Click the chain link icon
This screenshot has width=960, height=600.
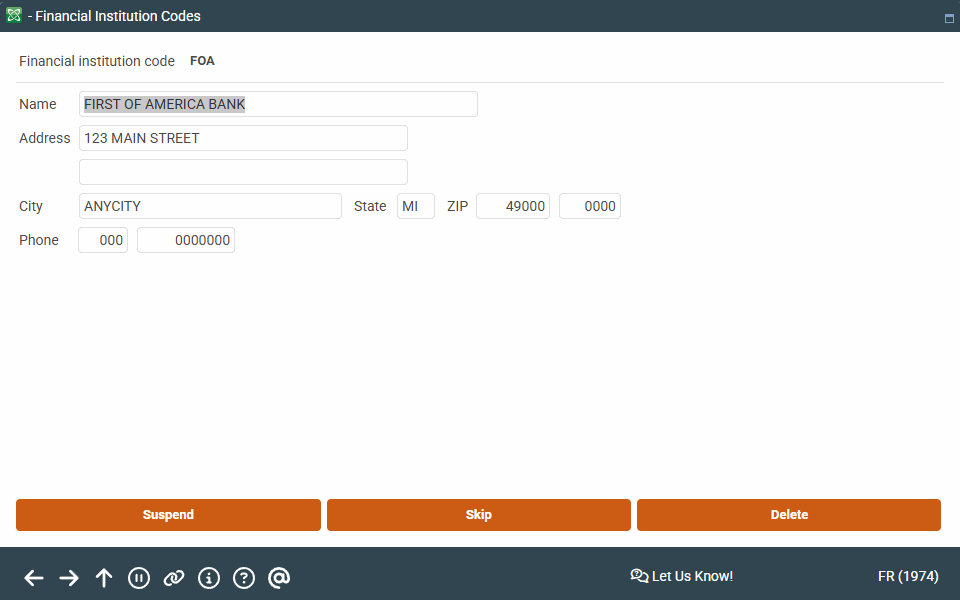point(174,578)
